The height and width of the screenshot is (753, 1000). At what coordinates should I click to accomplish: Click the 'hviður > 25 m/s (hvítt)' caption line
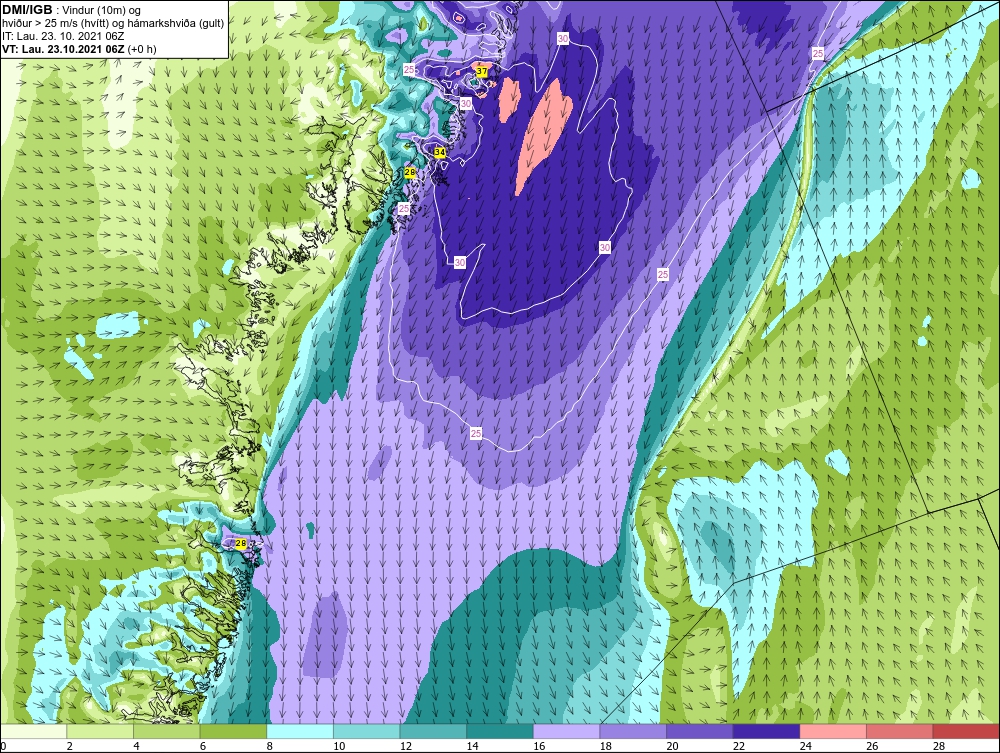[113, 23]
